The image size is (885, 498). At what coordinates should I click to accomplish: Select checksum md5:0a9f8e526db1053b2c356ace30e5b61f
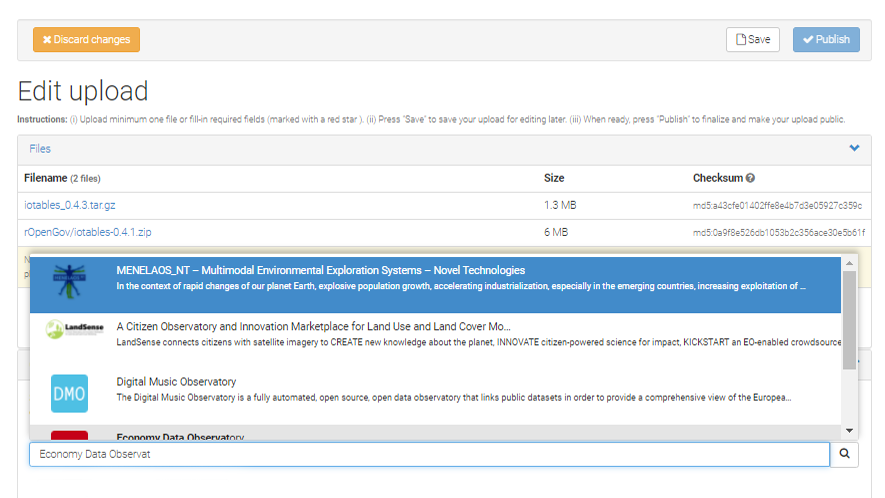pyautogui.click(x=778, y=233)
